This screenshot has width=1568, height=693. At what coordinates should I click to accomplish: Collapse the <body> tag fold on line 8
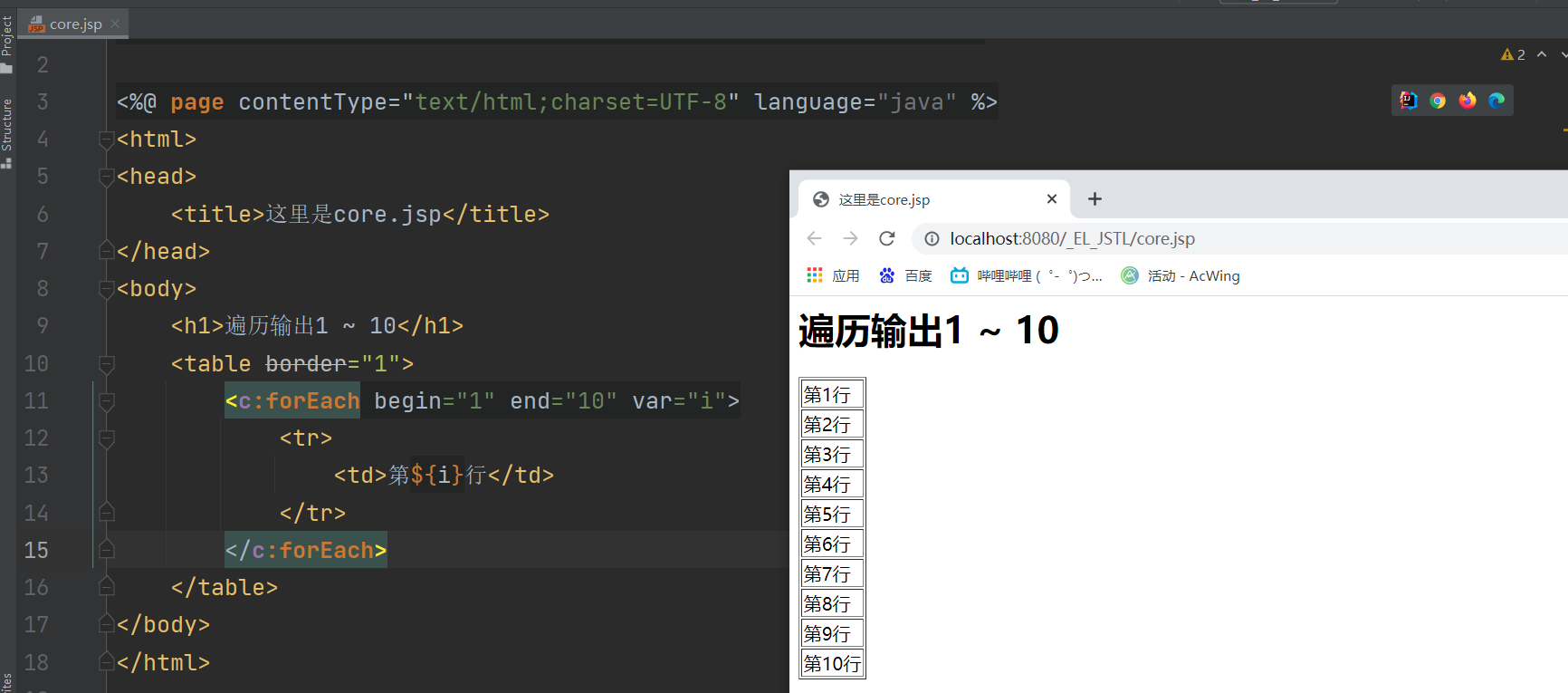[x=106, y=289]
